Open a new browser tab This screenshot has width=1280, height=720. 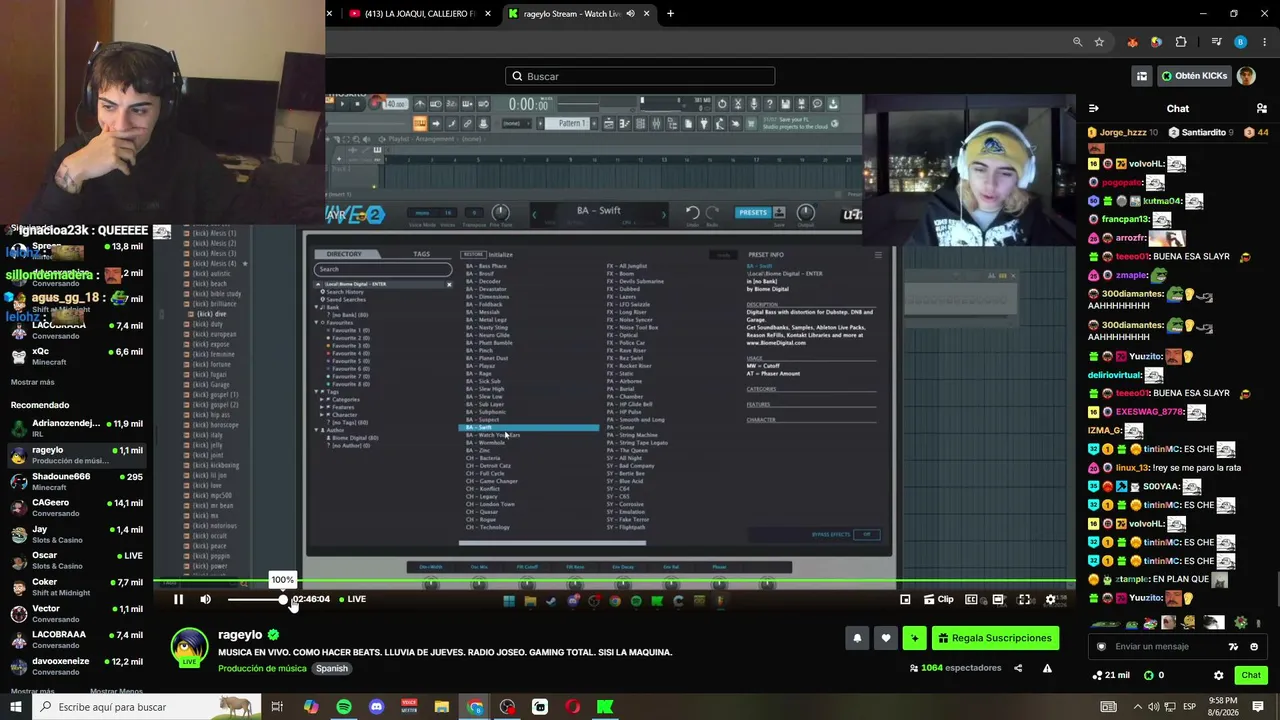click(670, 14)
